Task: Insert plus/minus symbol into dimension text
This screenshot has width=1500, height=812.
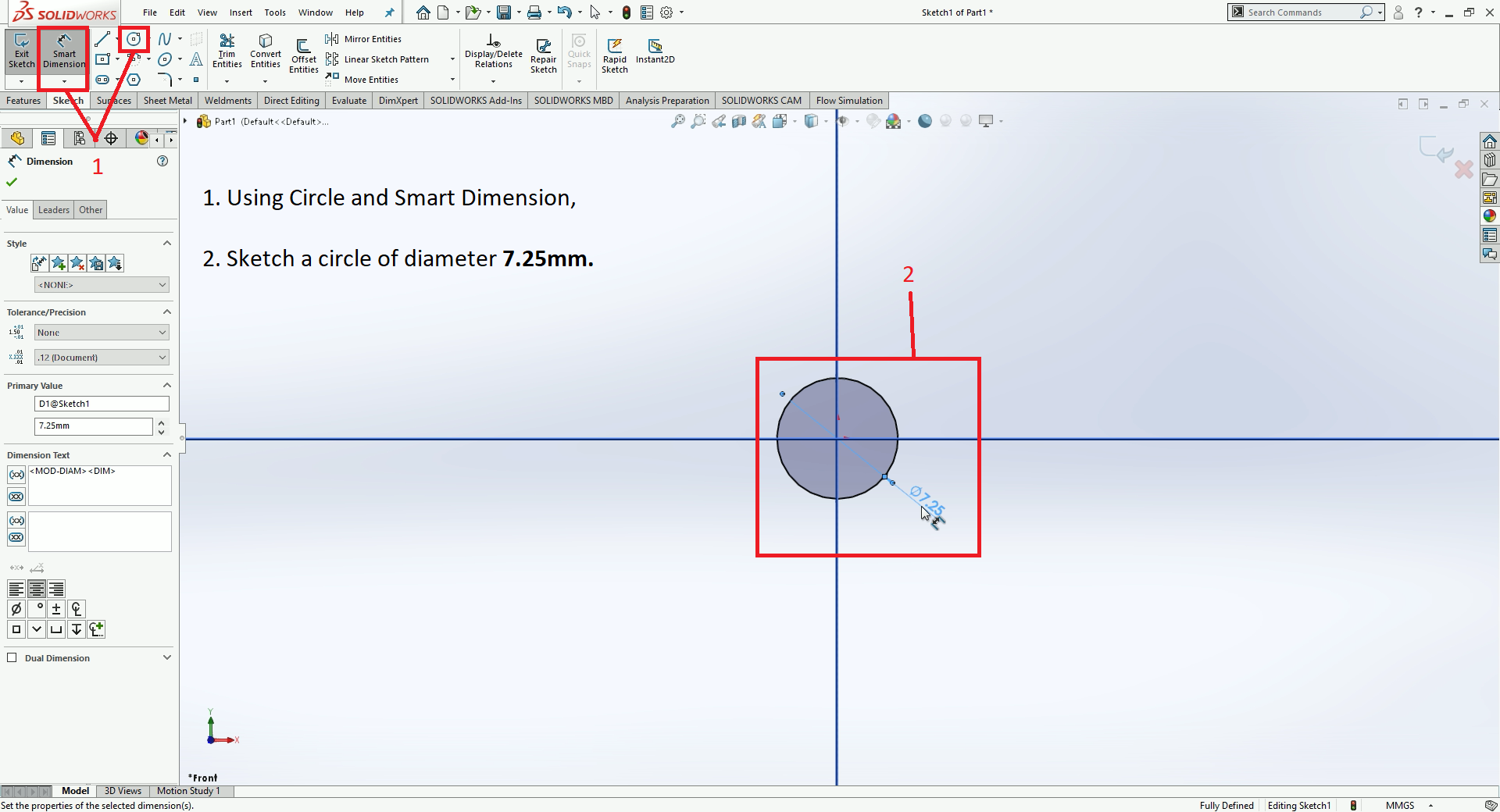Action: [56, 609]
